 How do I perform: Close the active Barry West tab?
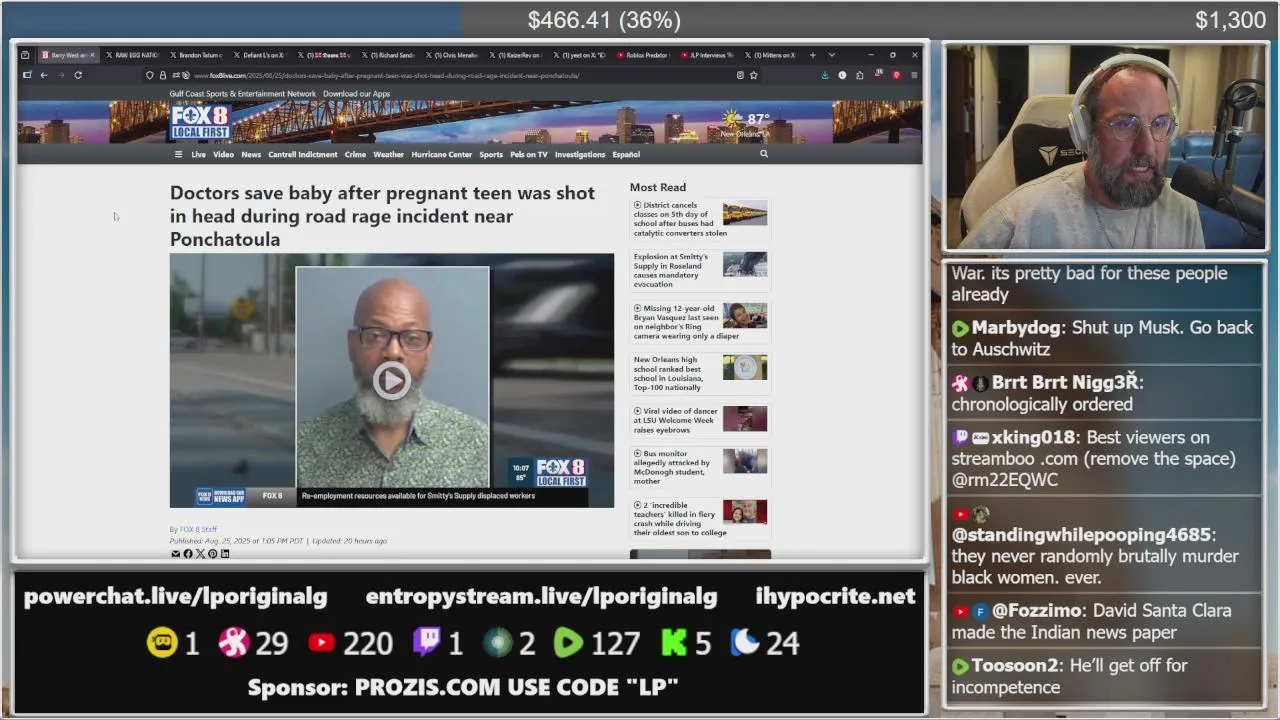pyautogui.click(x=92, y=55)
